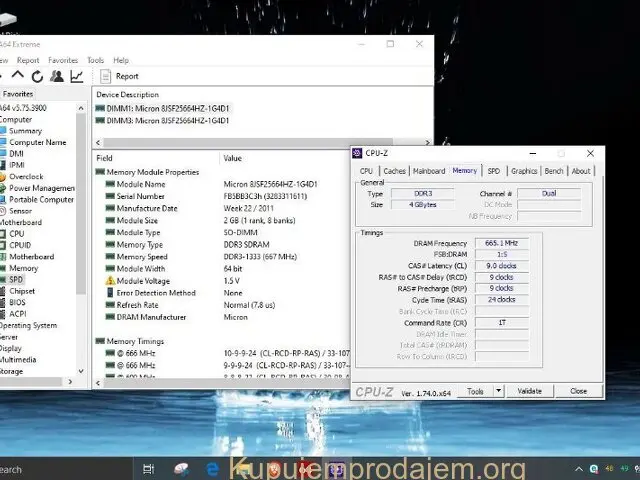Click the Task View icon on taskbar
640x480 pixels.
tap(148, 468)
